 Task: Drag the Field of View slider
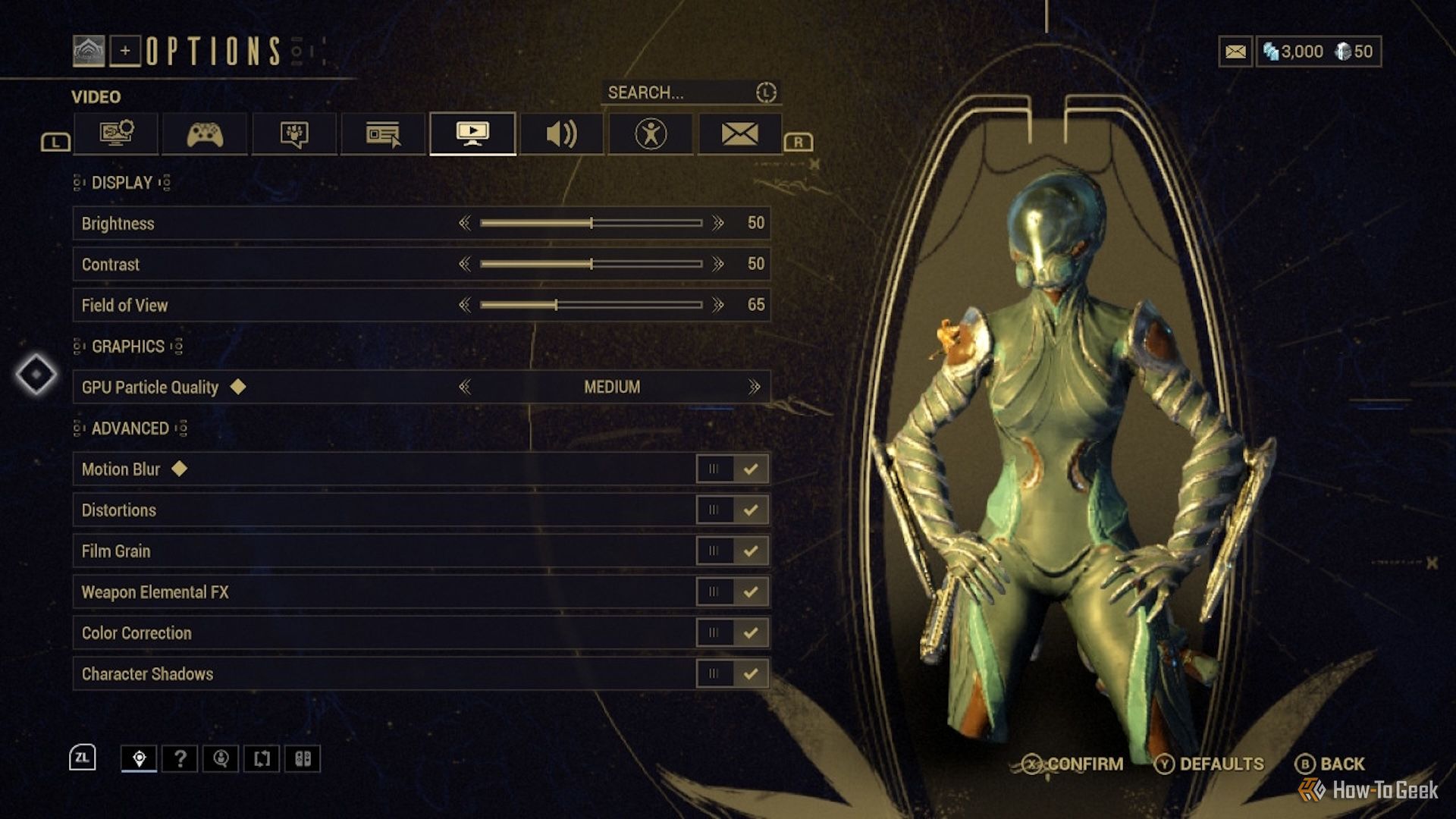(555, 305)
